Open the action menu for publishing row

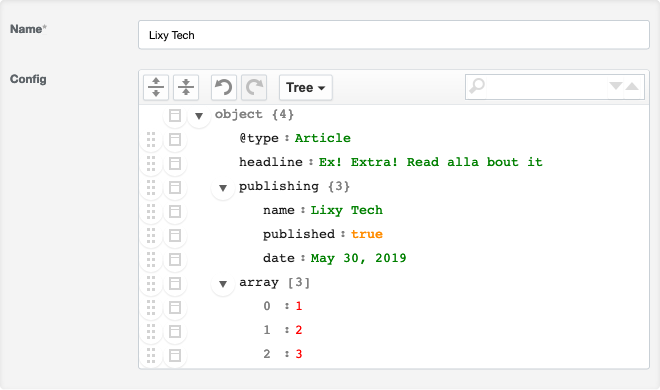(175, 187)
